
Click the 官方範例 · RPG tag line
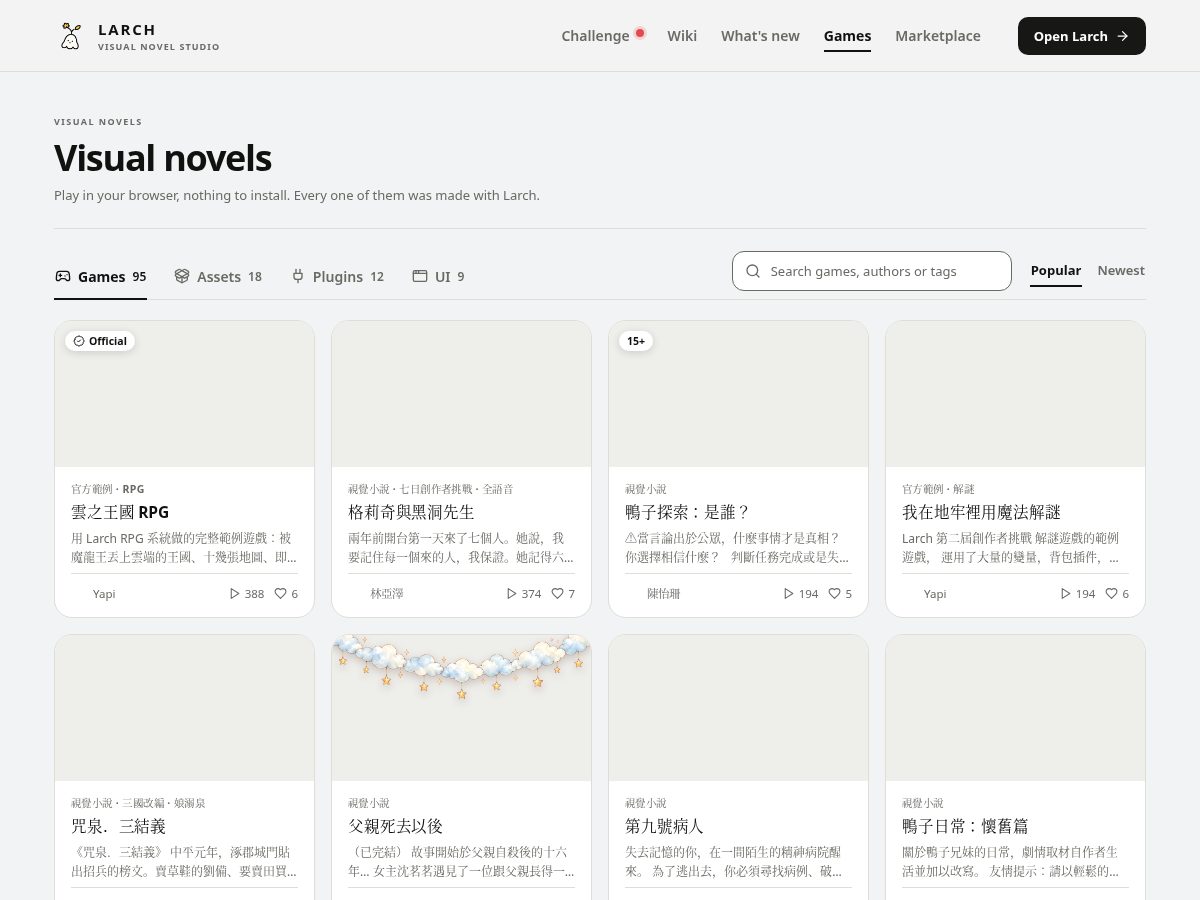click(x=108, y=489)
